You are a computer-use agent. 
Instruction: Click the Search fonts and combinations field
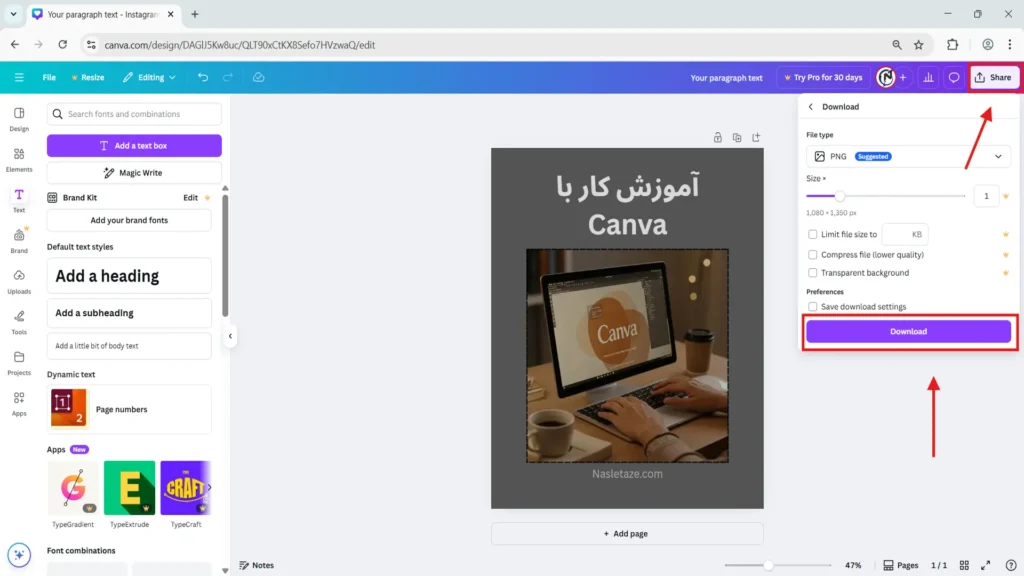click(134, 114)
